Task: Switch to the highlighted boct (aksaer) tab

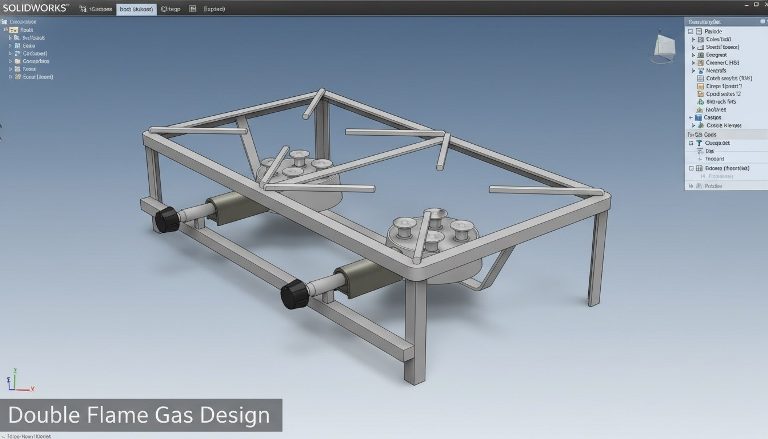Action: click(x=137, y=8)
